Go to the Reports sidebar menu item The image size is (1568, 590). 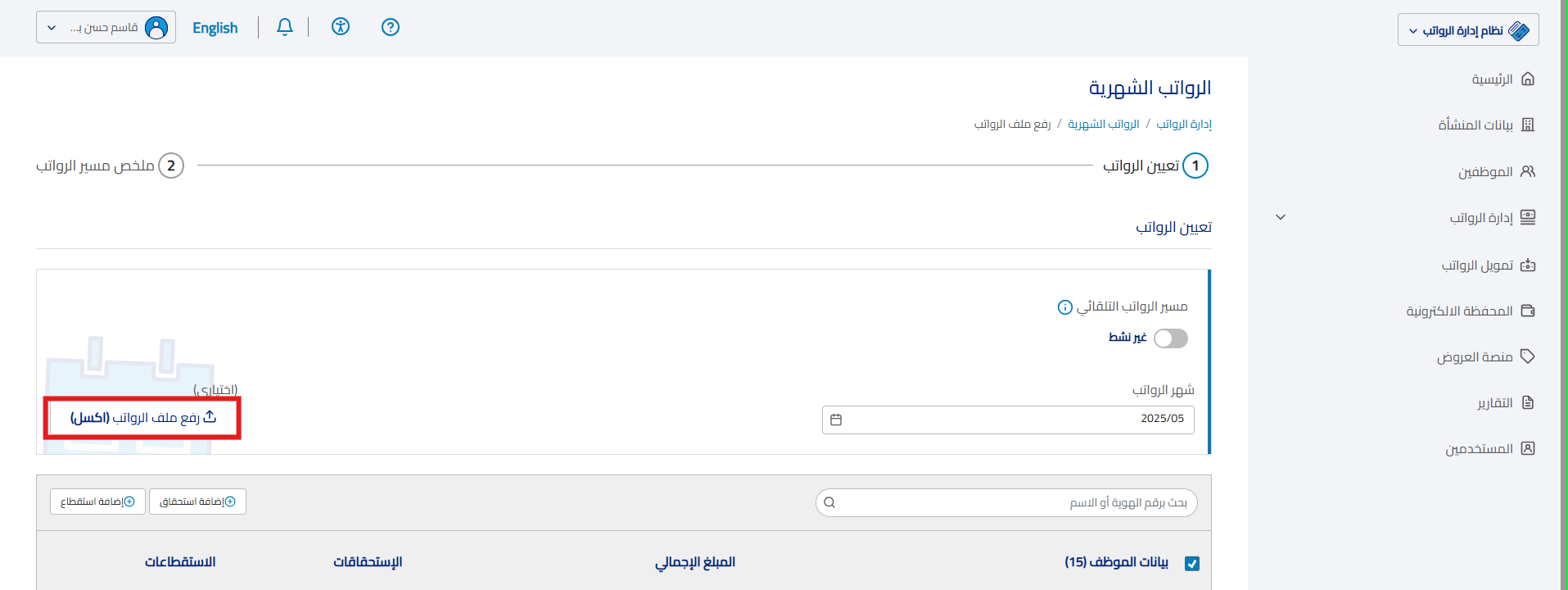pos(1495,403)
